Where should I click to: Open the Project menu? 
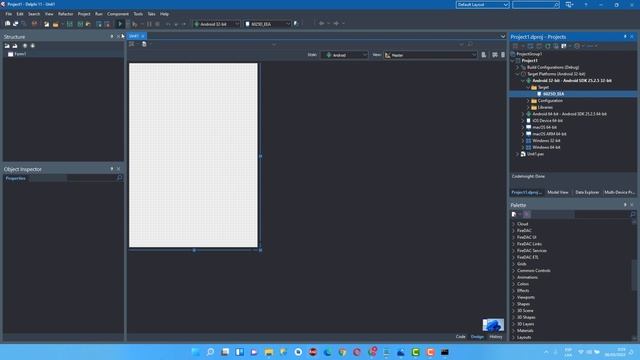click(84, 14)
